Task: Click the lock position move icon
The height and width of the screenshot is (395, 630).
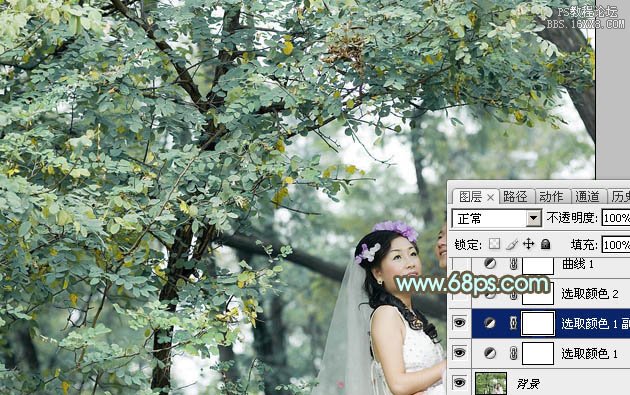Action: coord(528,244)
